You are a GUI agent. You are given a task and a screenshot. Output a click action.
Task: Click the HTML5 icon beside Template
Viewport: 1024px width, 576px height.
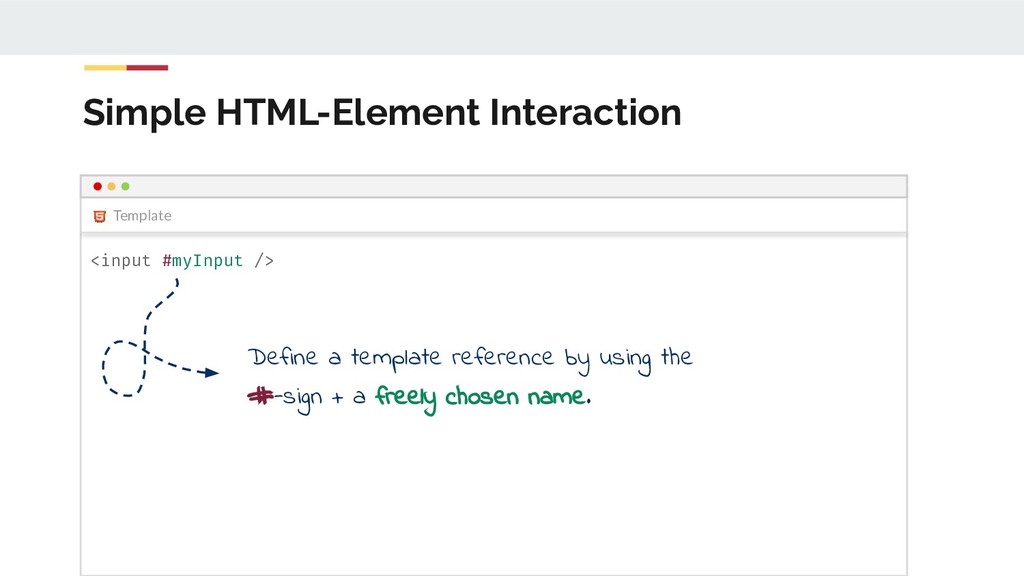100,215
